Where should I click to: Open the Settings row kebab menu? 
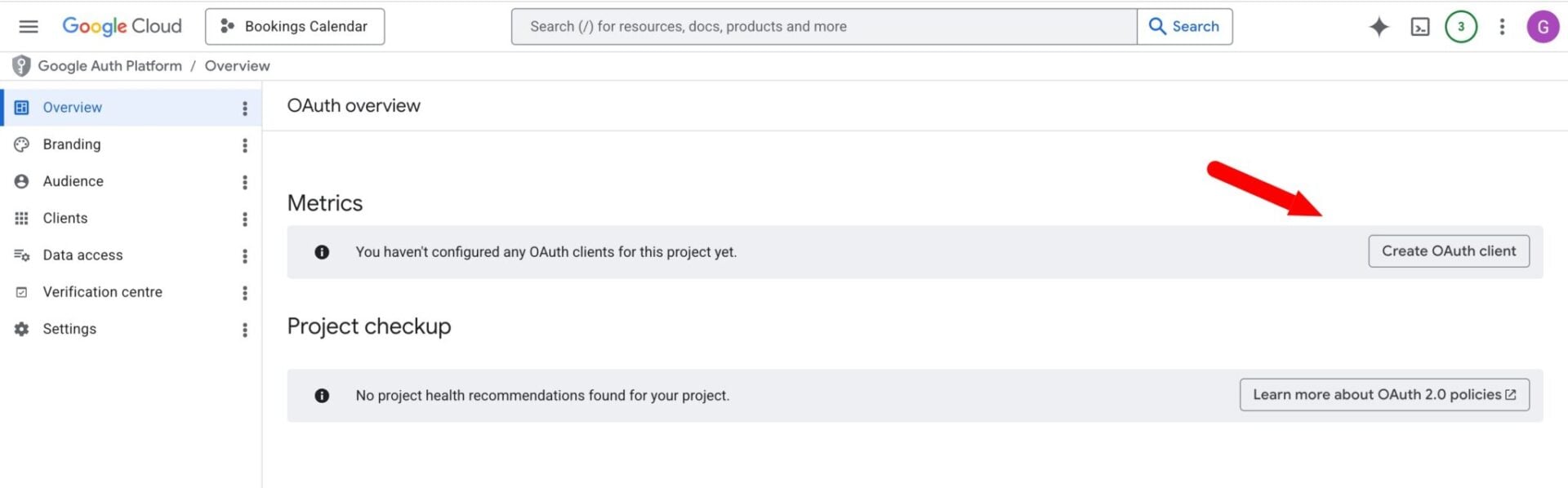click(x=245, y=330)
